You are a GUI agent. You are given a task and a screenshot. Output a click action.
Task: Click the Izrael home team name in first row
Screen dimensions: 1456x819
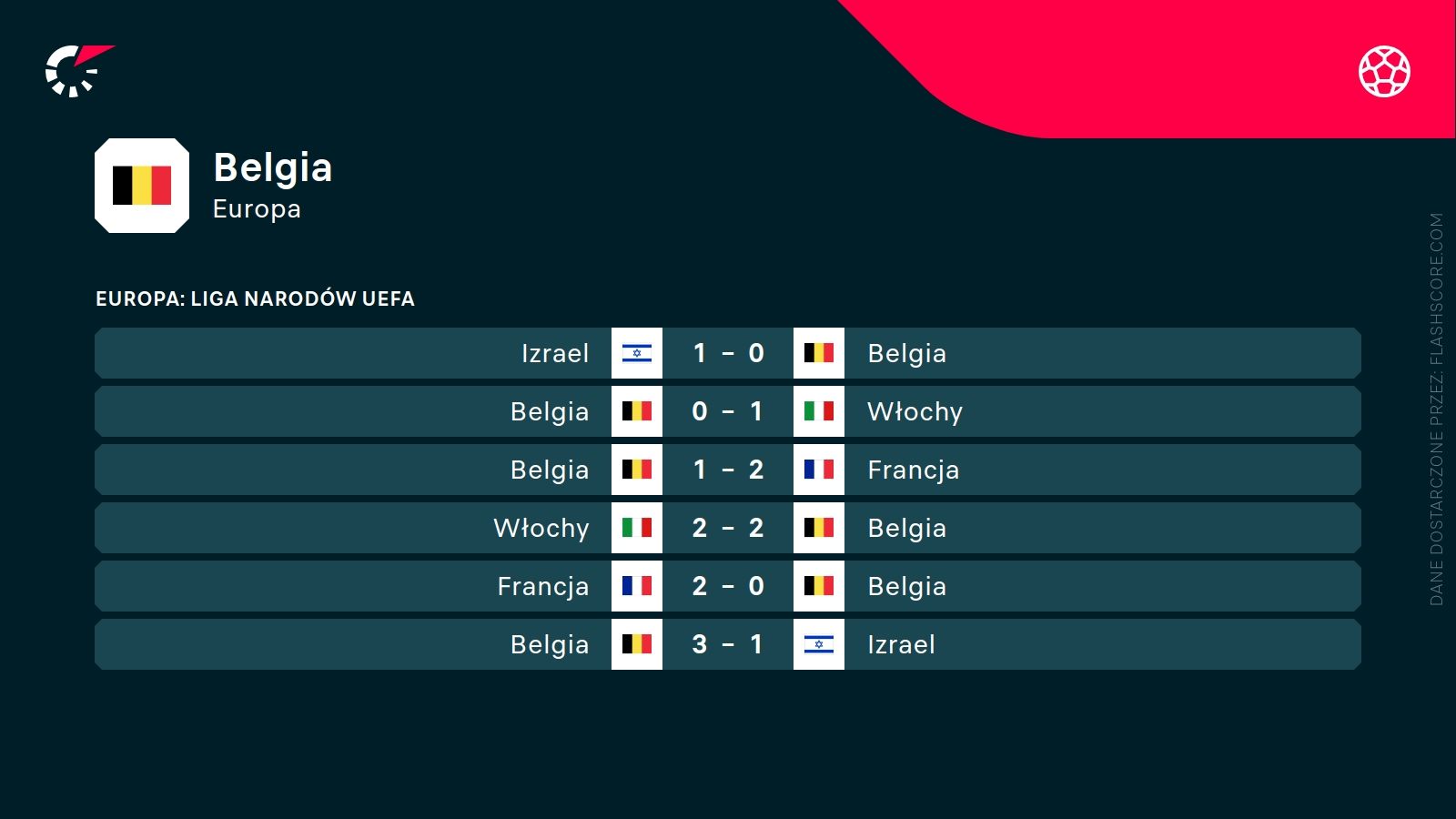[x=555, y=353]
